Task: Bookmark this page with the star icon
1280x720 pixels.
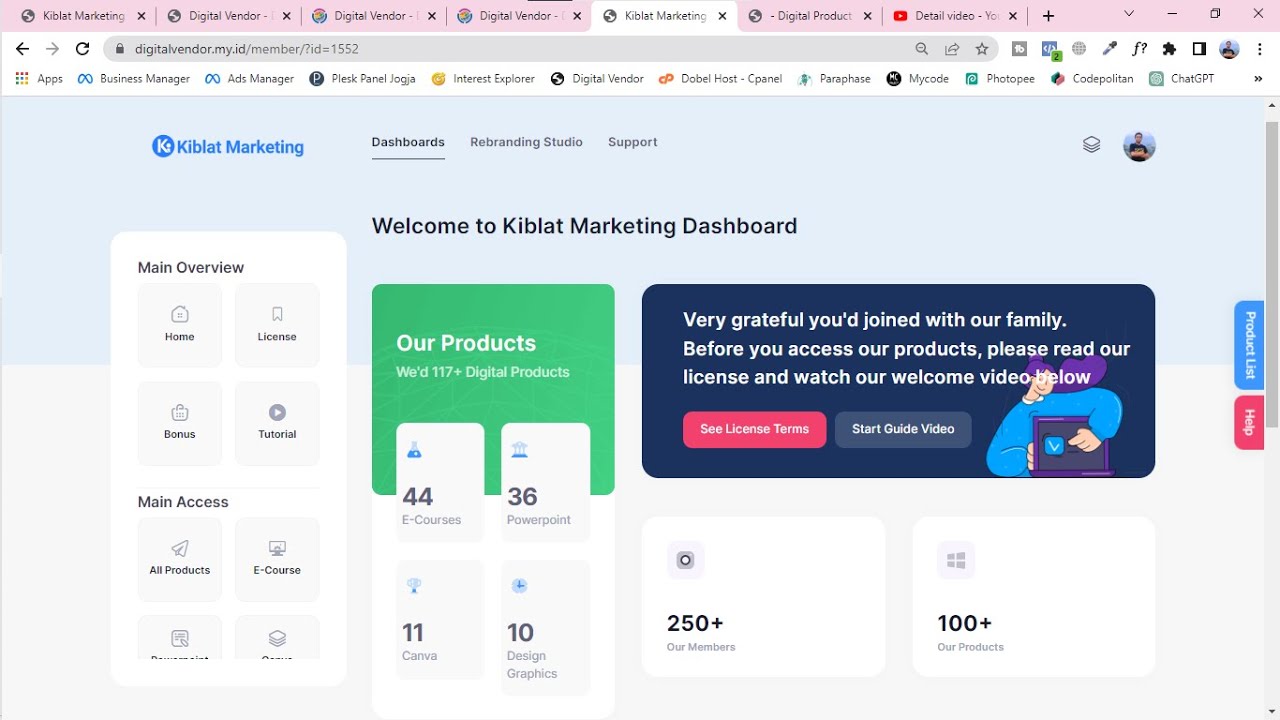Action: (982, 48)
